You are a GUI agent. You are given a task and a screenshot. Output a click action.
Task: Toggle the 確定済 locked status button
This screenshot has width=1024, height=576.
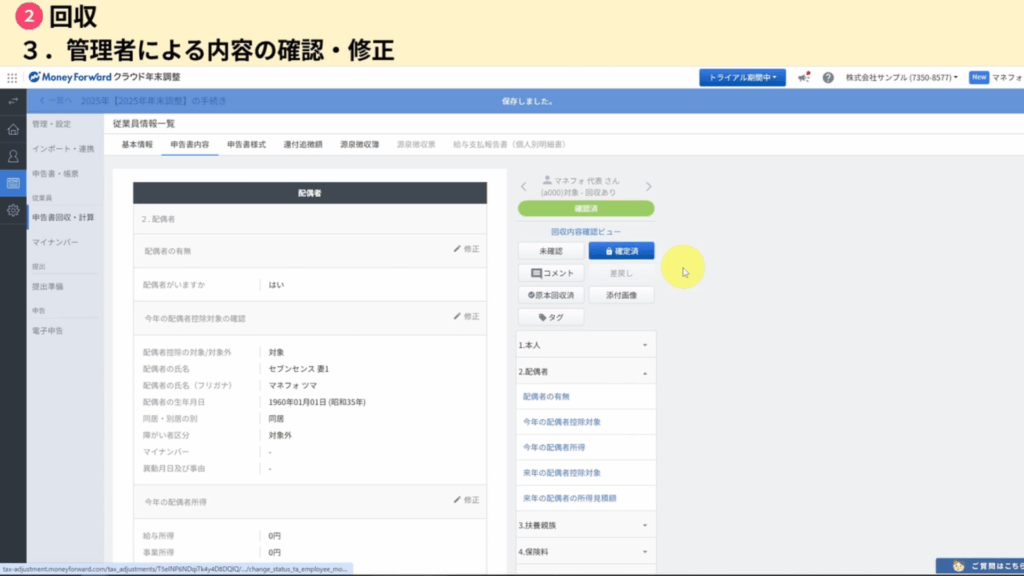pyautogui.click(x=621, y=250)
